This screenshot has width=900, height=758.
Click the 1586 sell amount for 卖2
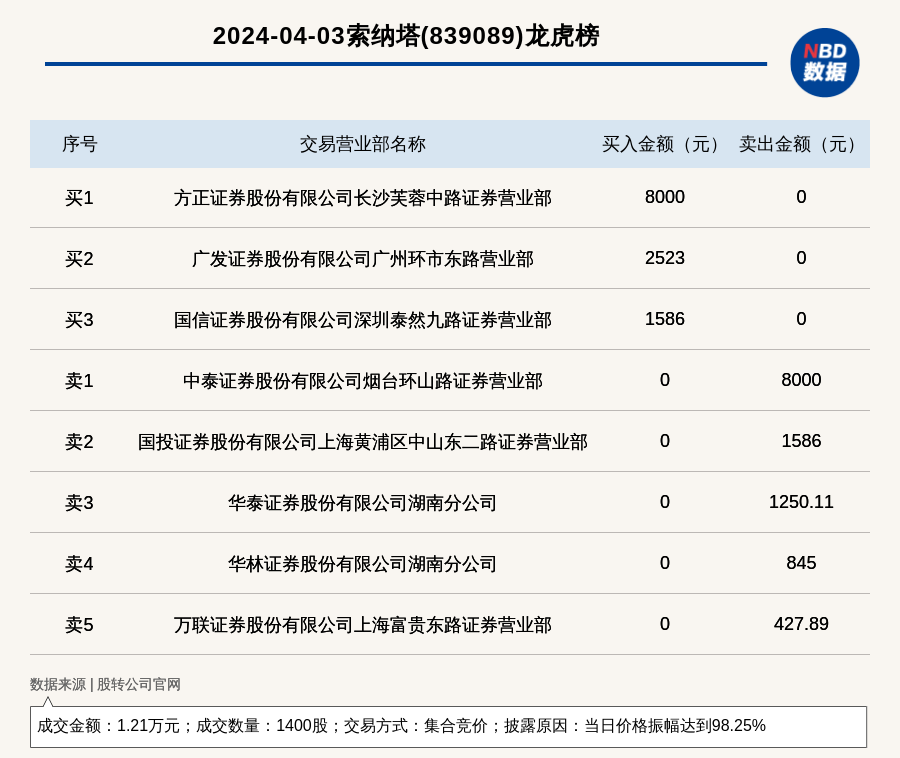801,441
